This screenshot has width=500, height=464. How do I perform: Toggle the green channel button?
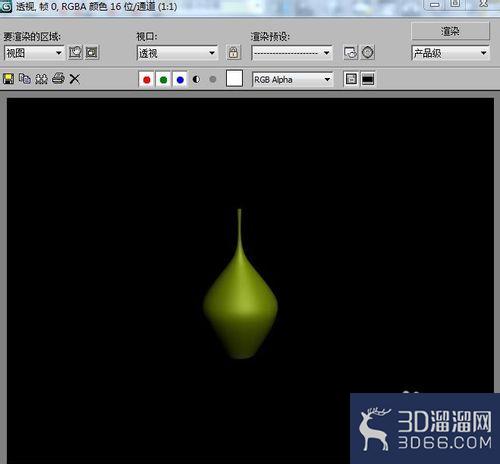coord(163,79)
